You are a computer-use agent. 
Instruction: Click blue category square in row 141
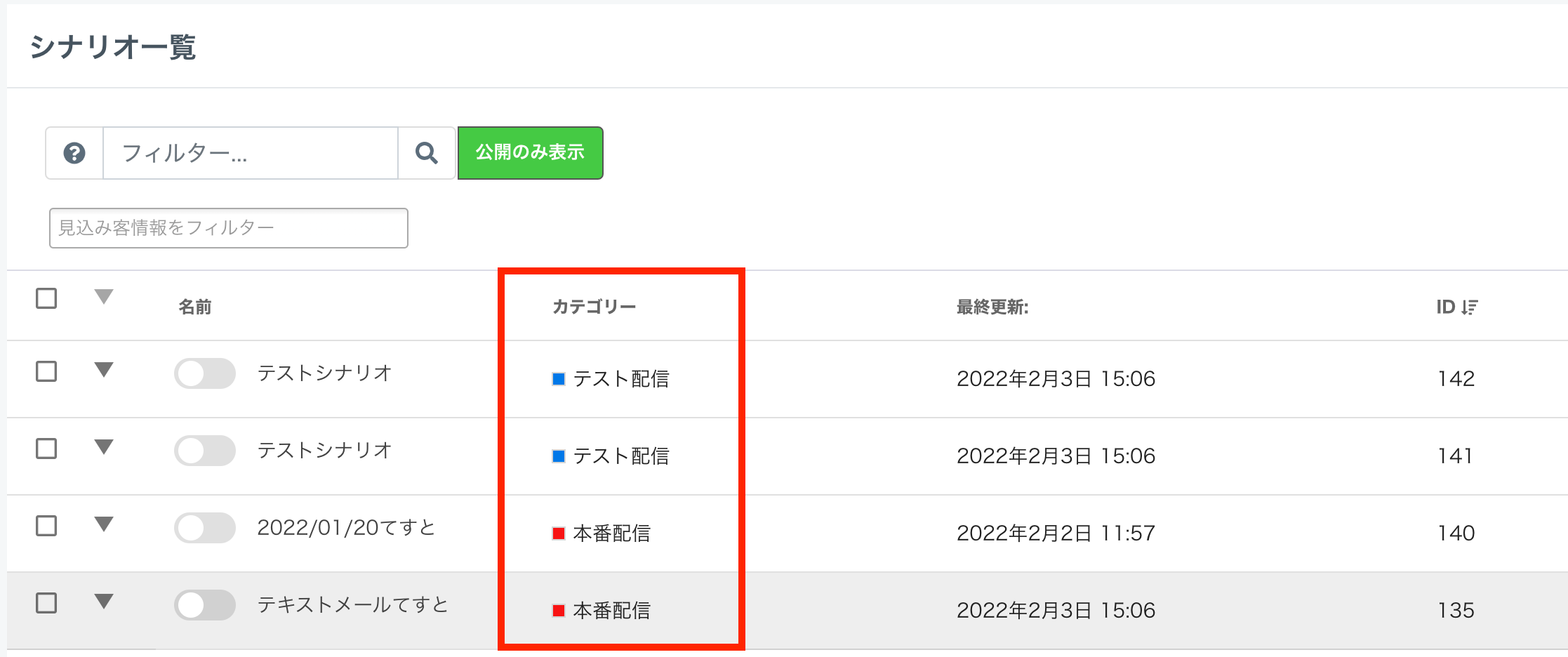559,456
